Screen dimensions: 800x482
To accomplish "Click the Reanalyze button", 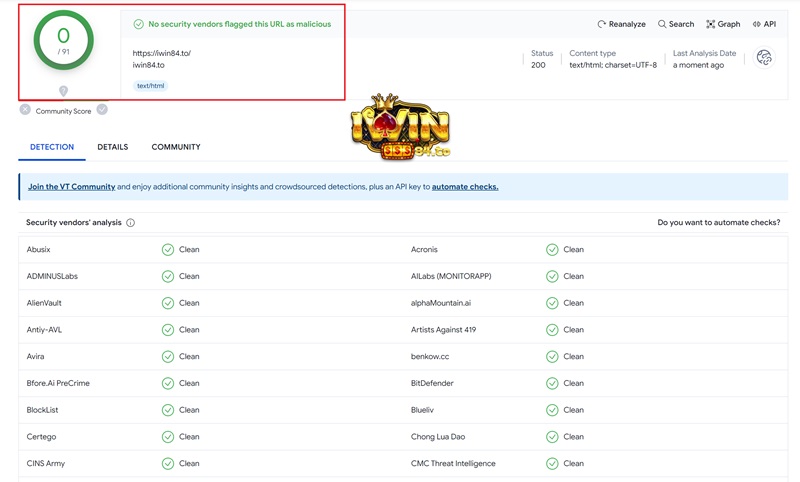I will click(621, 24).
